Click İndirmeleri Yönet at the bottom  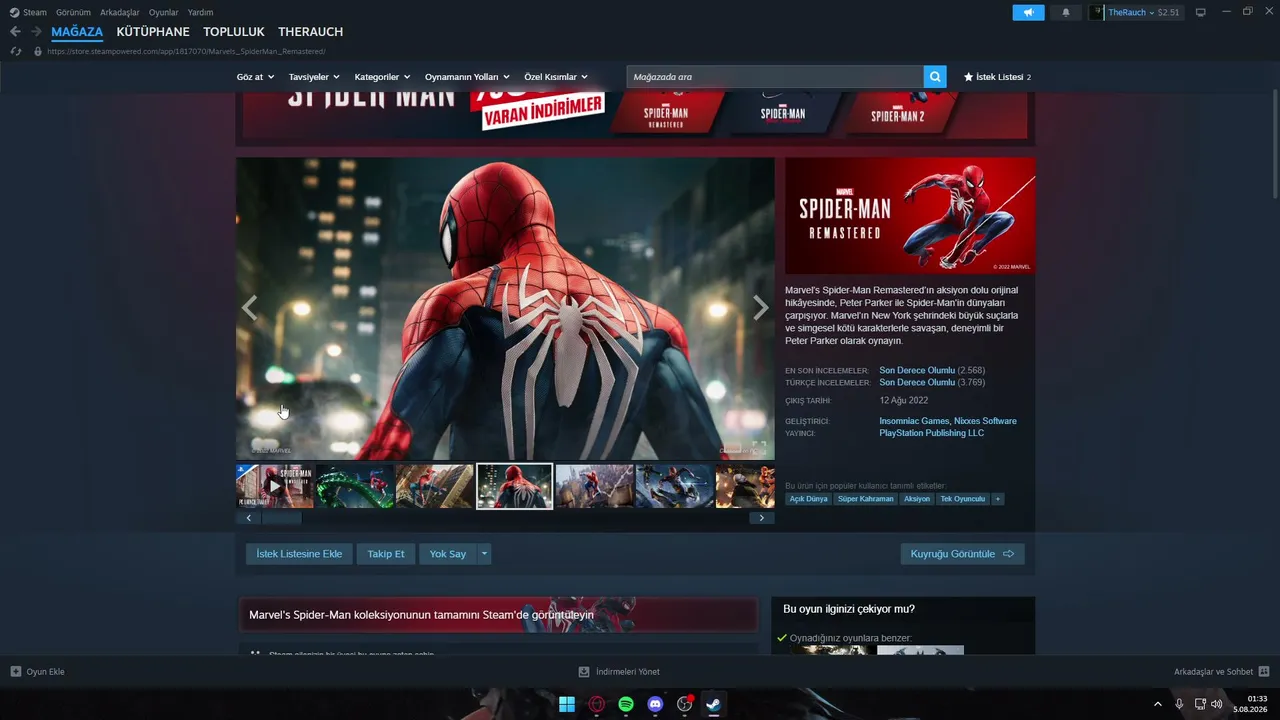tap(619, 672)
